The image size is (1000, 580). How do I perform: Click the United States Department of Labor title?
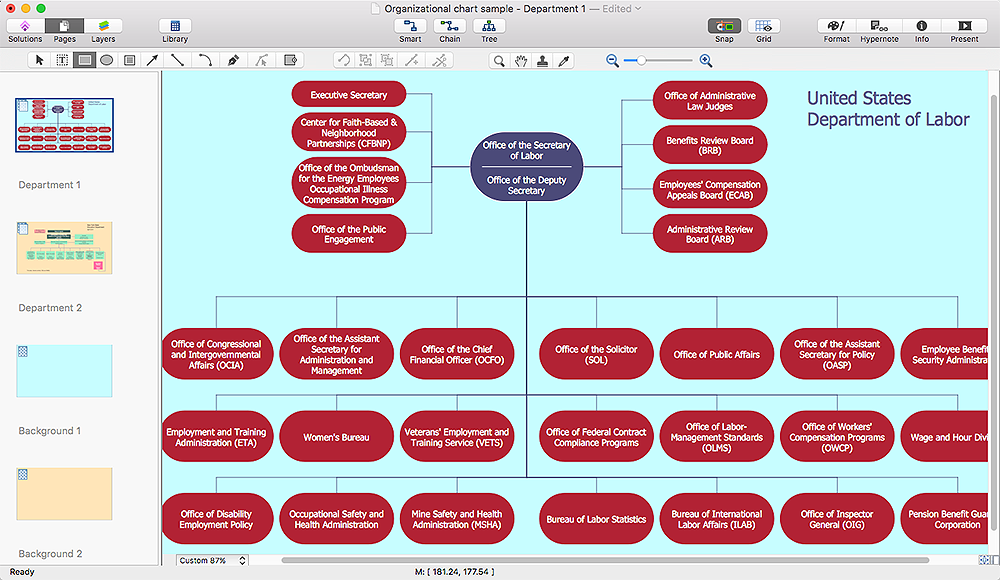[x=888, y=108]
